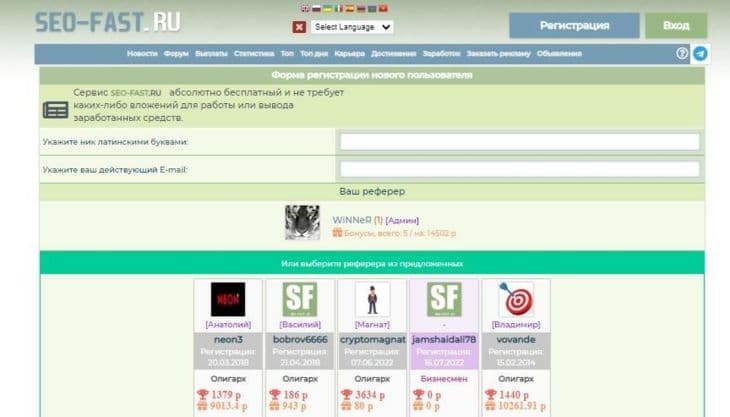Click the trophy icon beside 1440 р
The height and width of the screenshot is (417, 730).
point(490,395)
